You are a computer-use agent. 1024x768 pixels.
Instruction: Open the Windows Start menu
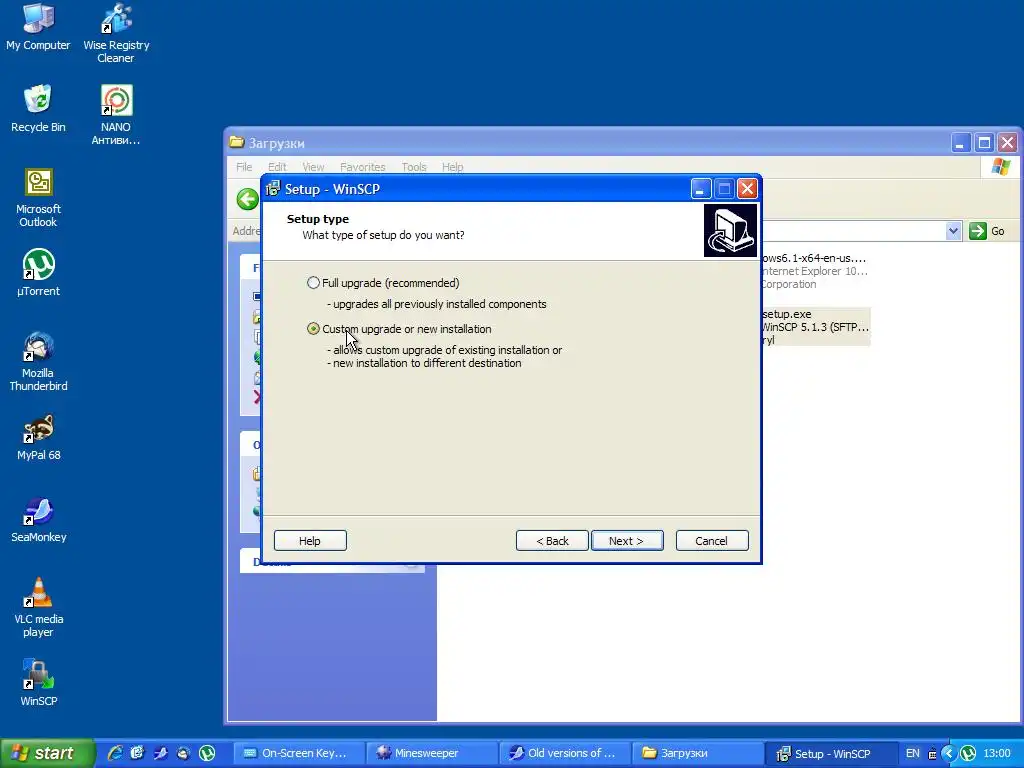click(47, 753)
